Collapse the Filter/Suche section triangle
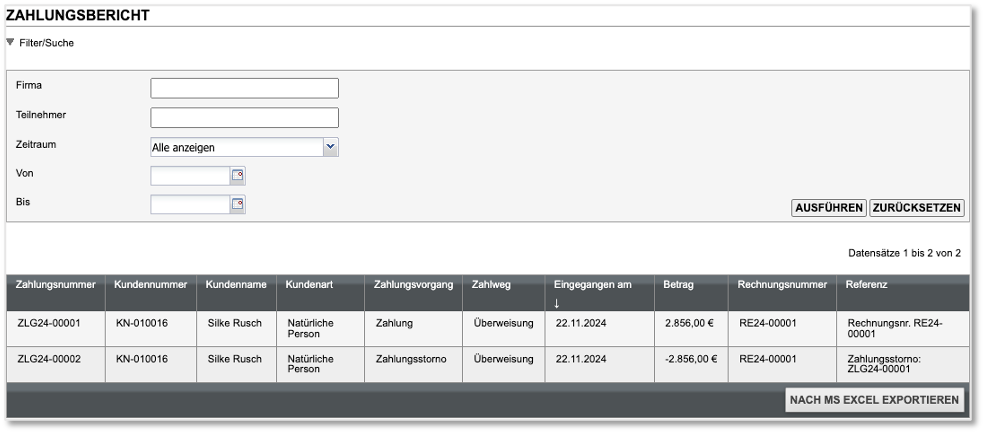This screenshot has height=434, width=984. click(10, 43)
